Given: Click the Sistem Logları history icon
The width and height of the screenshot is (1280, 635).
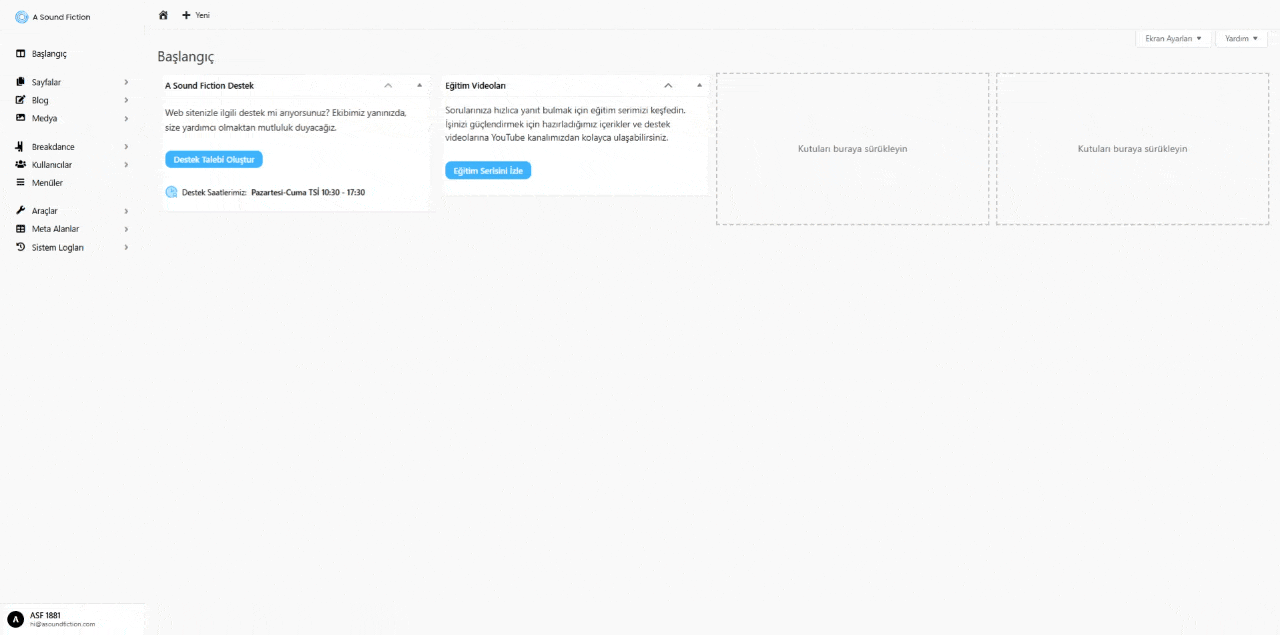Looking at the screenshot, I should [21, 247].
